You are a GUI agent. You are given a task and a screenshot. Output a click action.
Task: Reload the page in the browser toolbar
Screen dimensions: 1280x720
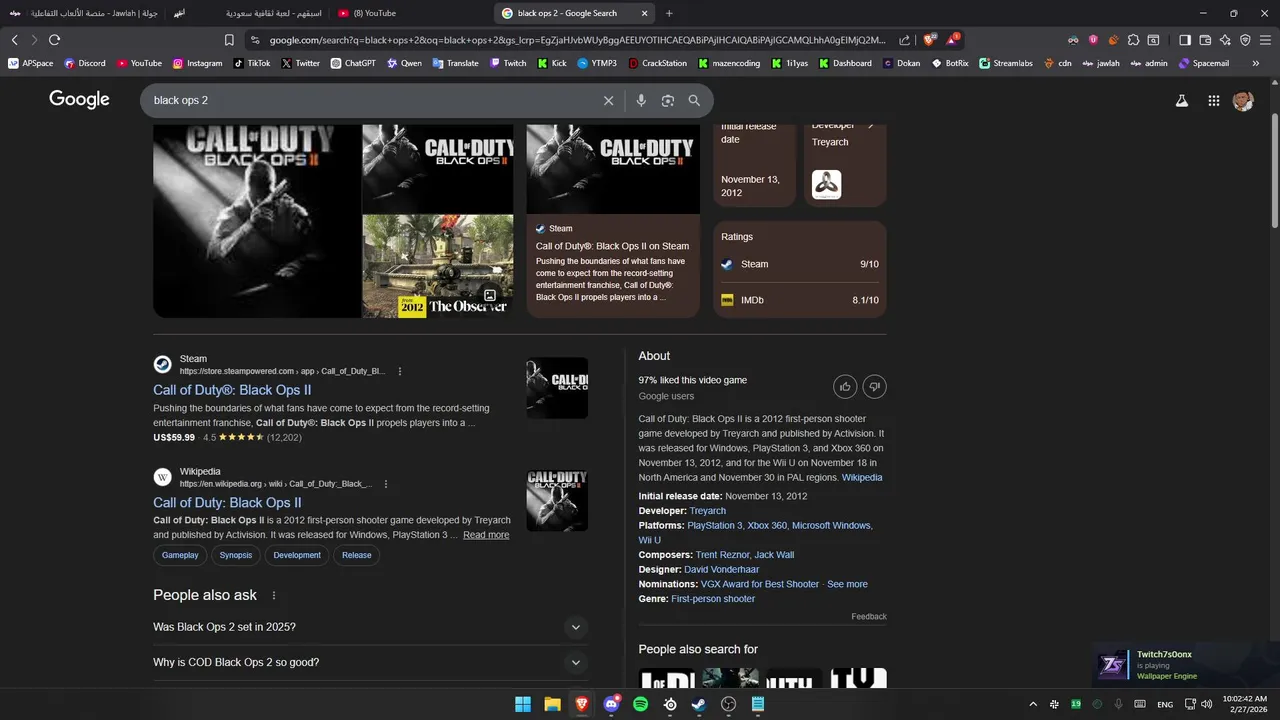pyautogui.click(x=54, y=40)
